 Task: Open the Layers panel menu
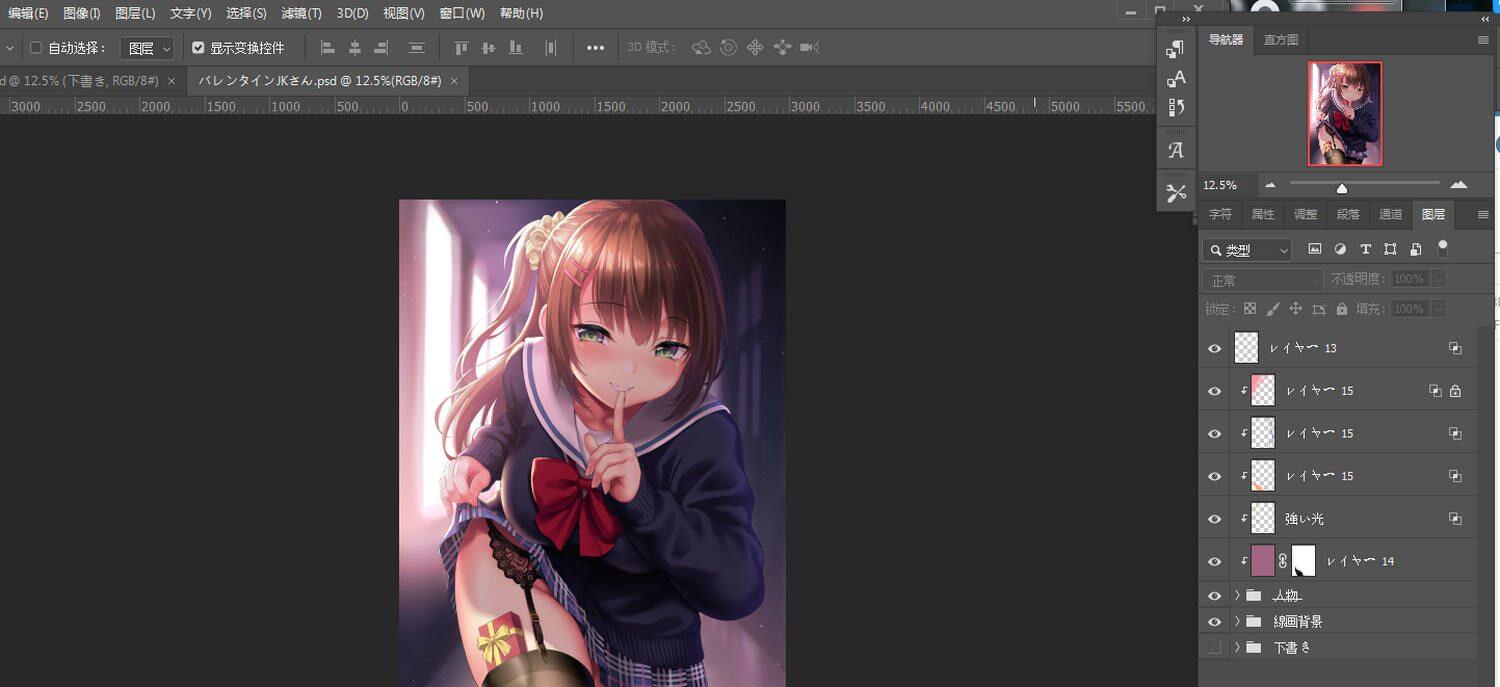1483,214
